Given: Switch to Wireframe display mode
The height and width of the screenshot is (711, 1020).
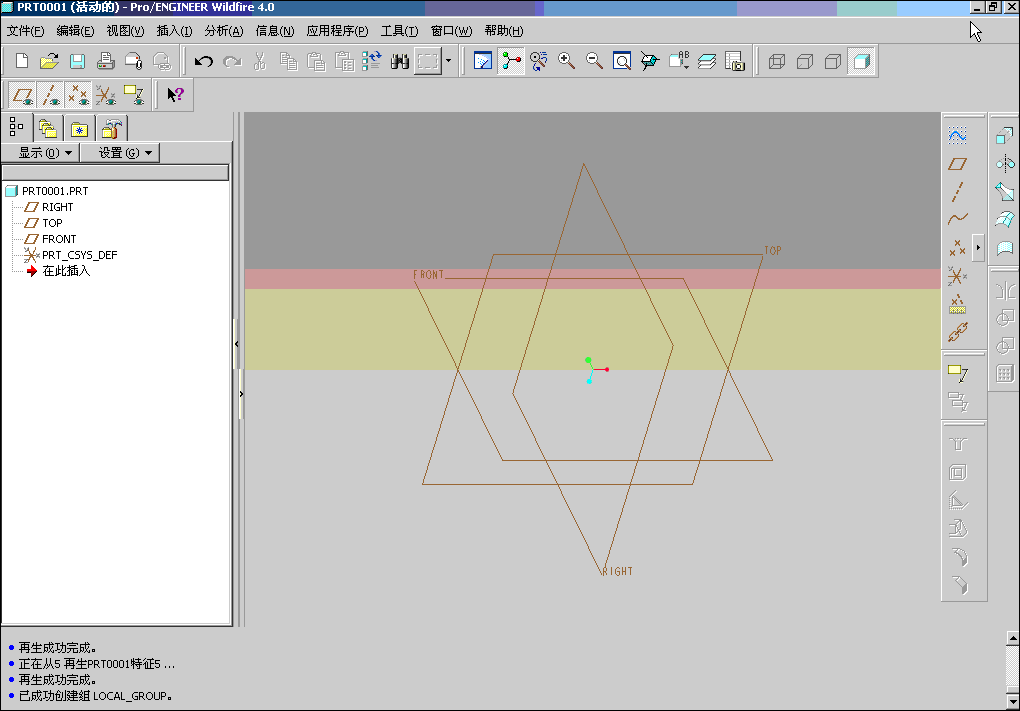Looking at the screenshot, I should 777,61.
